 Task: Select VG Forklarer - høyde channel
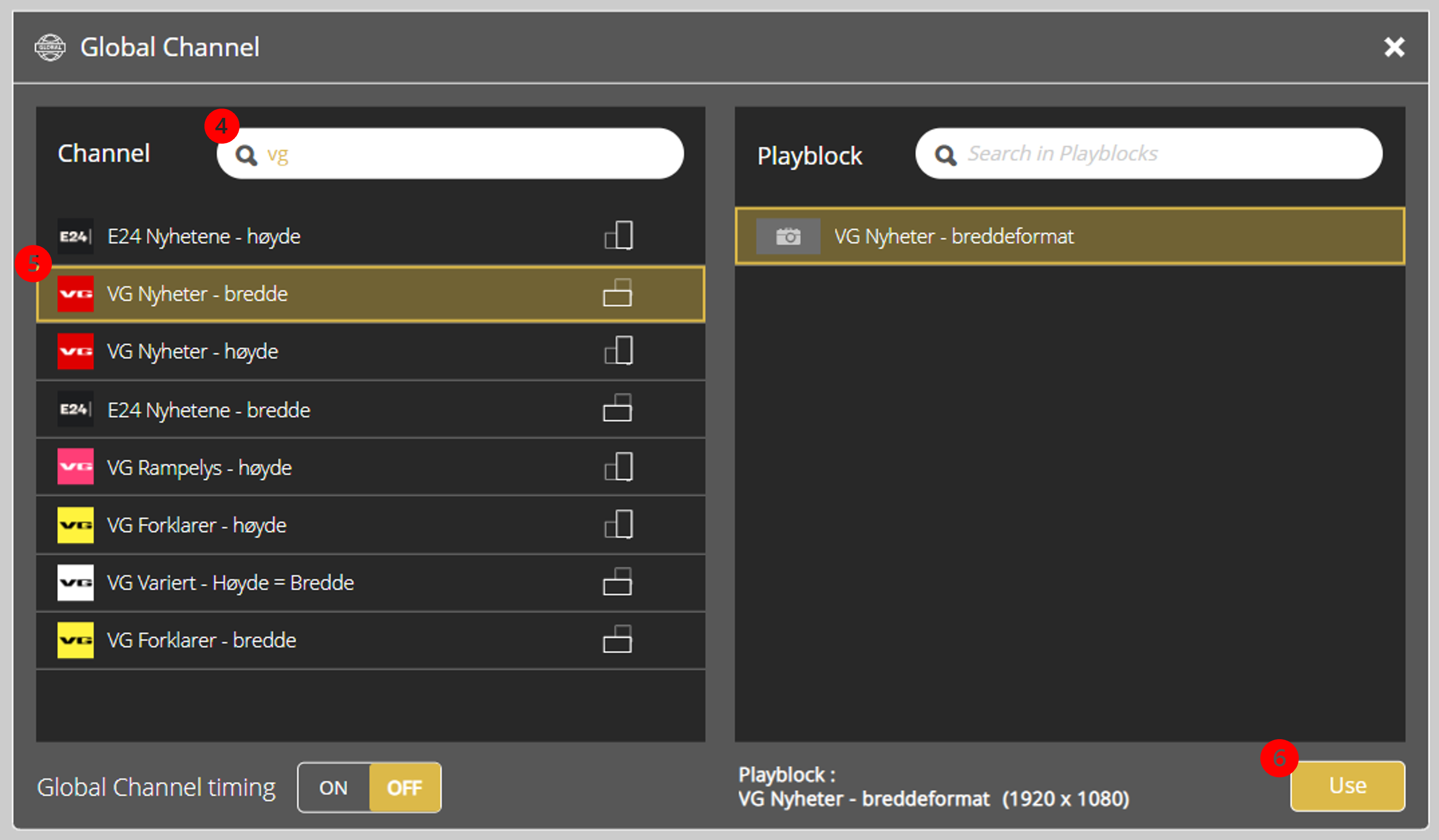(x=371, y=525)
